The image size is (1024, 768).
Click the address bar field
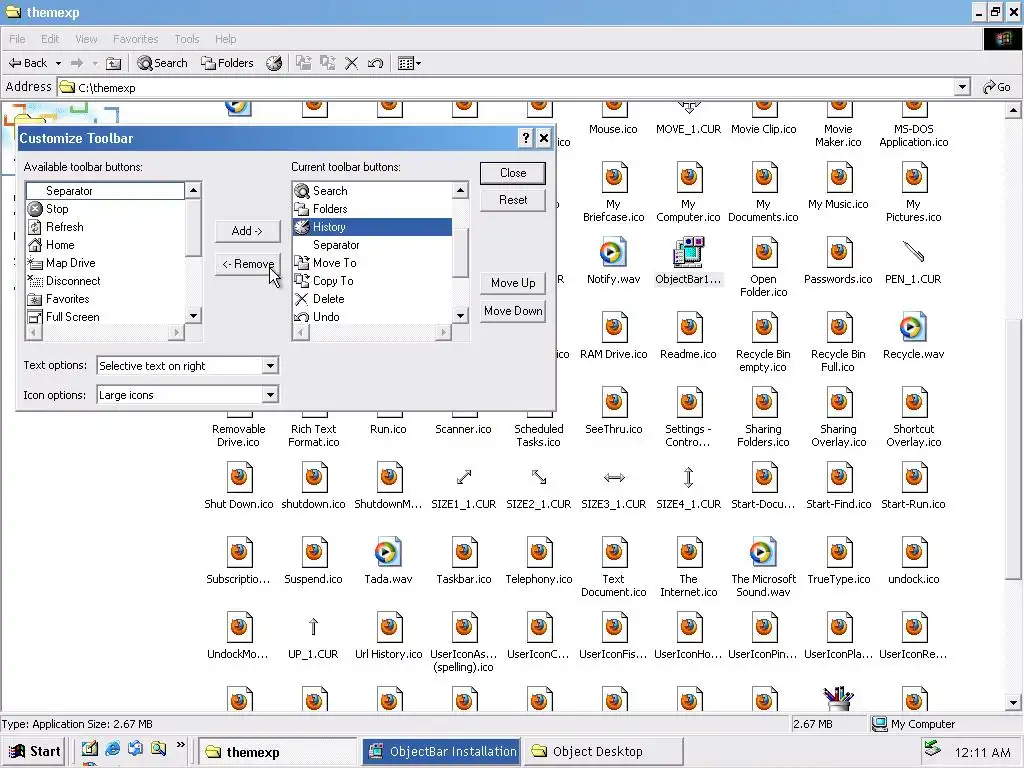click(506, 88)
